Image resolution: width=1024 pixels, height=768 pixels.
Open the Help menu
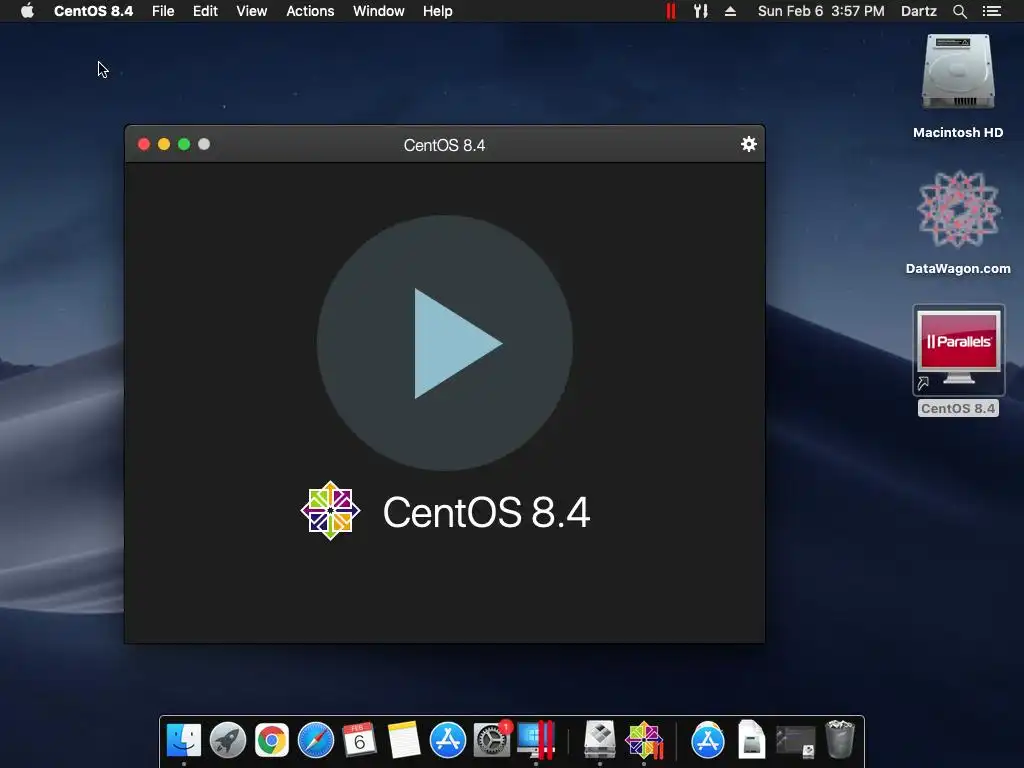438,11
